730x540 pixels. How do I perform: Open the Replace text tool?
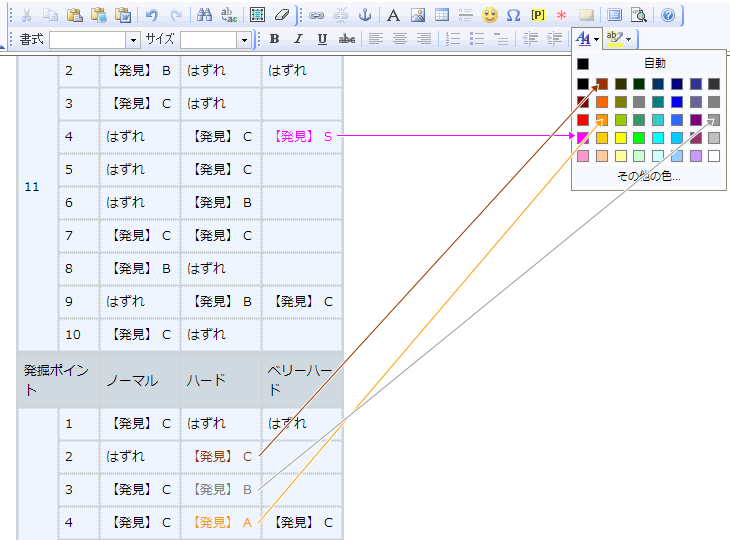(229, 15)
